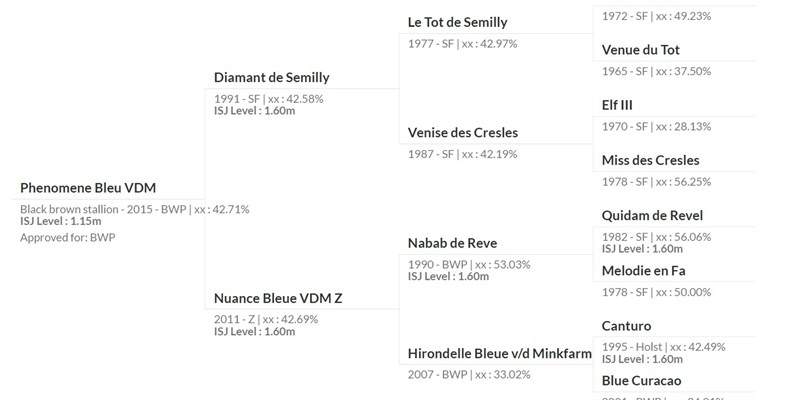Click Canturo's 1995 - Holst details line
Image resolution: width=800 pixels, height=400 pixels.
[x=663, y=347]
